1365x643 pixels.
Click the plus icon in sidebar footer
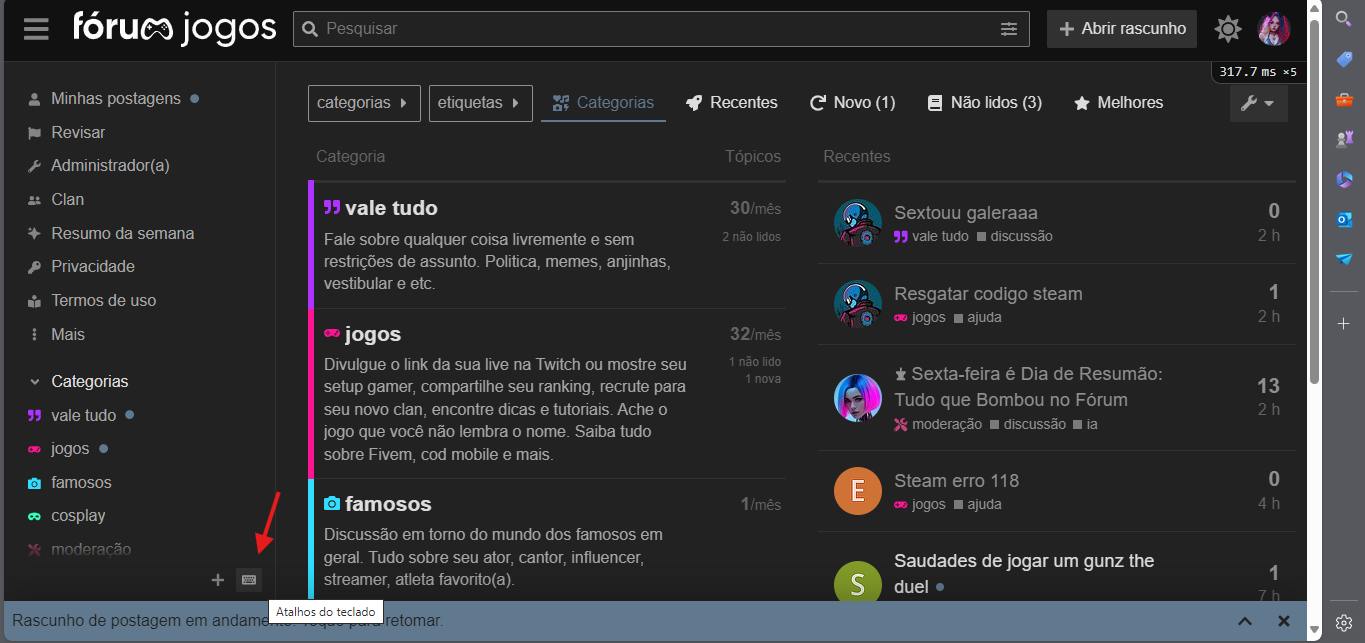pyautogui.click(x=218, y=579)
